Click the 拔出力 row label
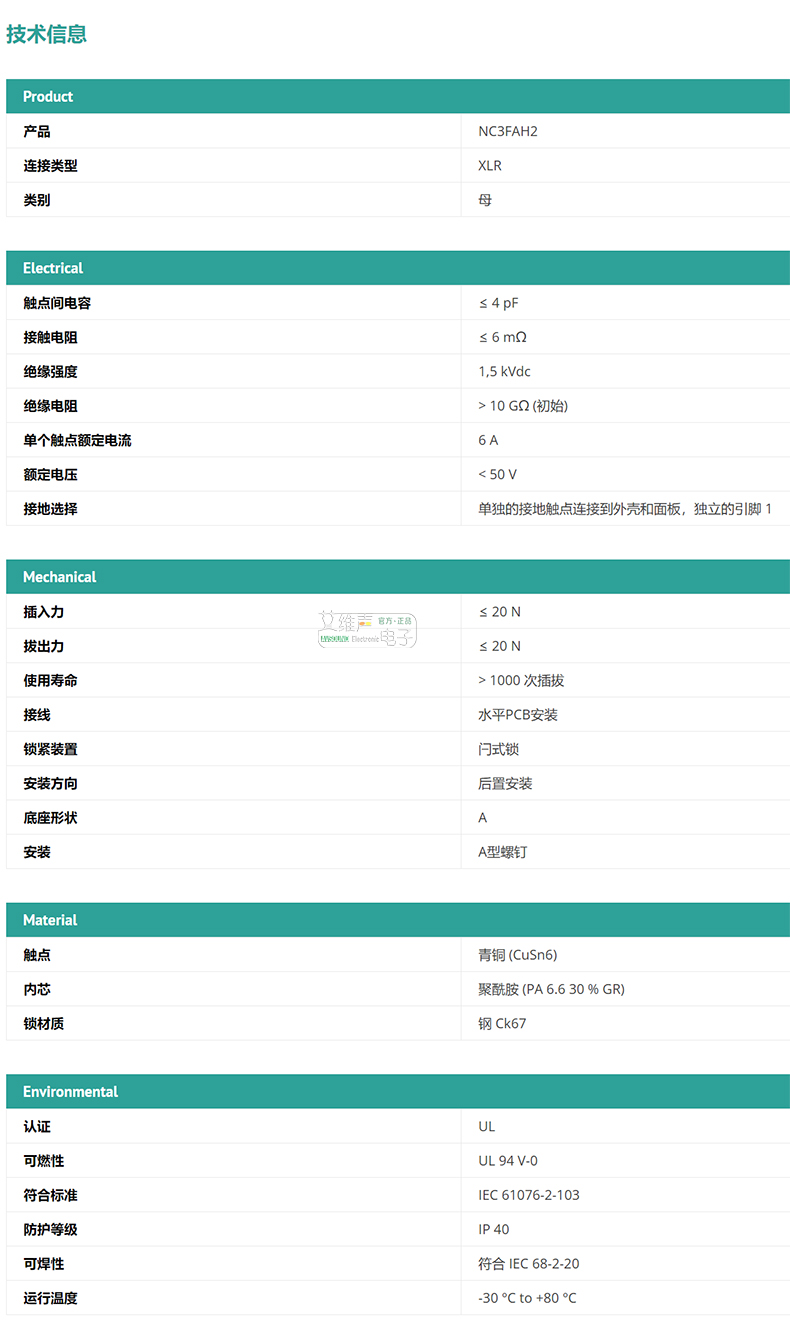 point(44,646)
